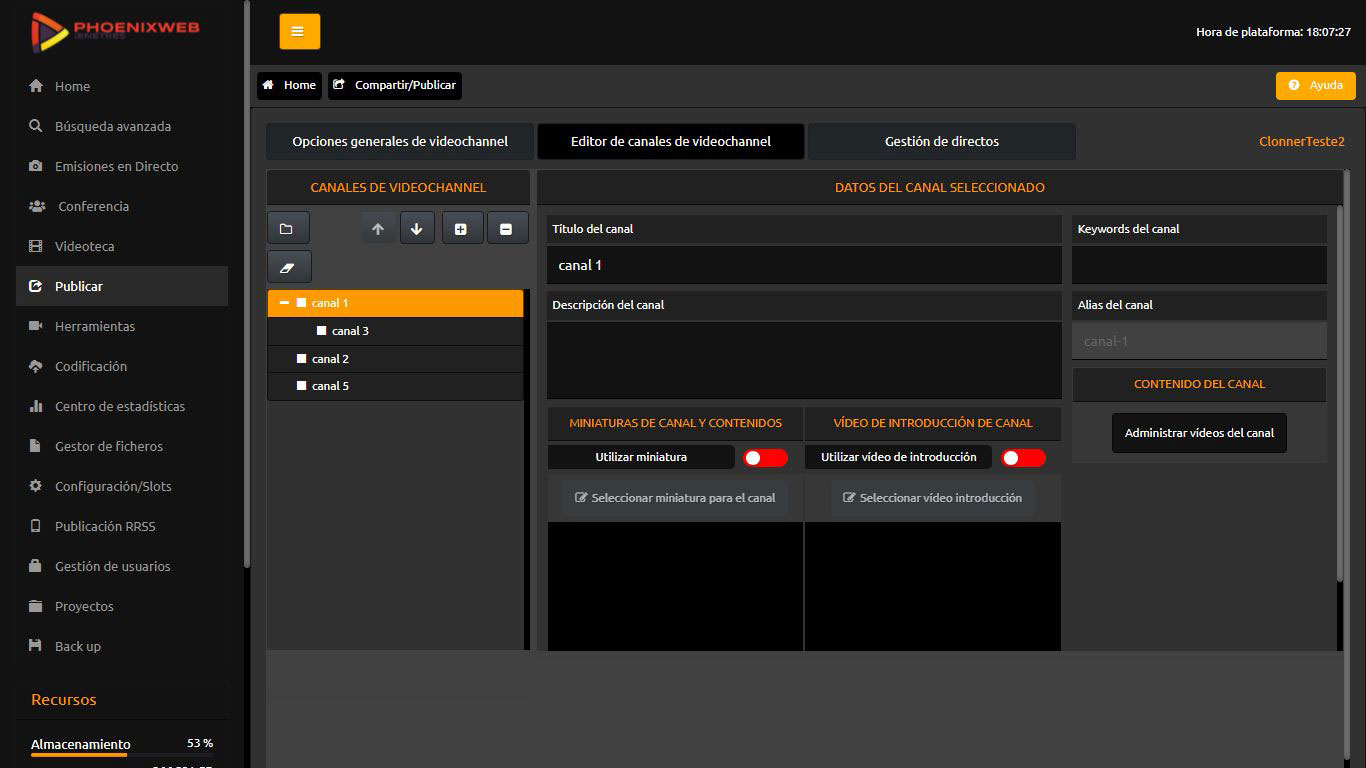Collapse the canal 1 tree node
Viewport: 1366px width, 768px height.
[284, 302]
